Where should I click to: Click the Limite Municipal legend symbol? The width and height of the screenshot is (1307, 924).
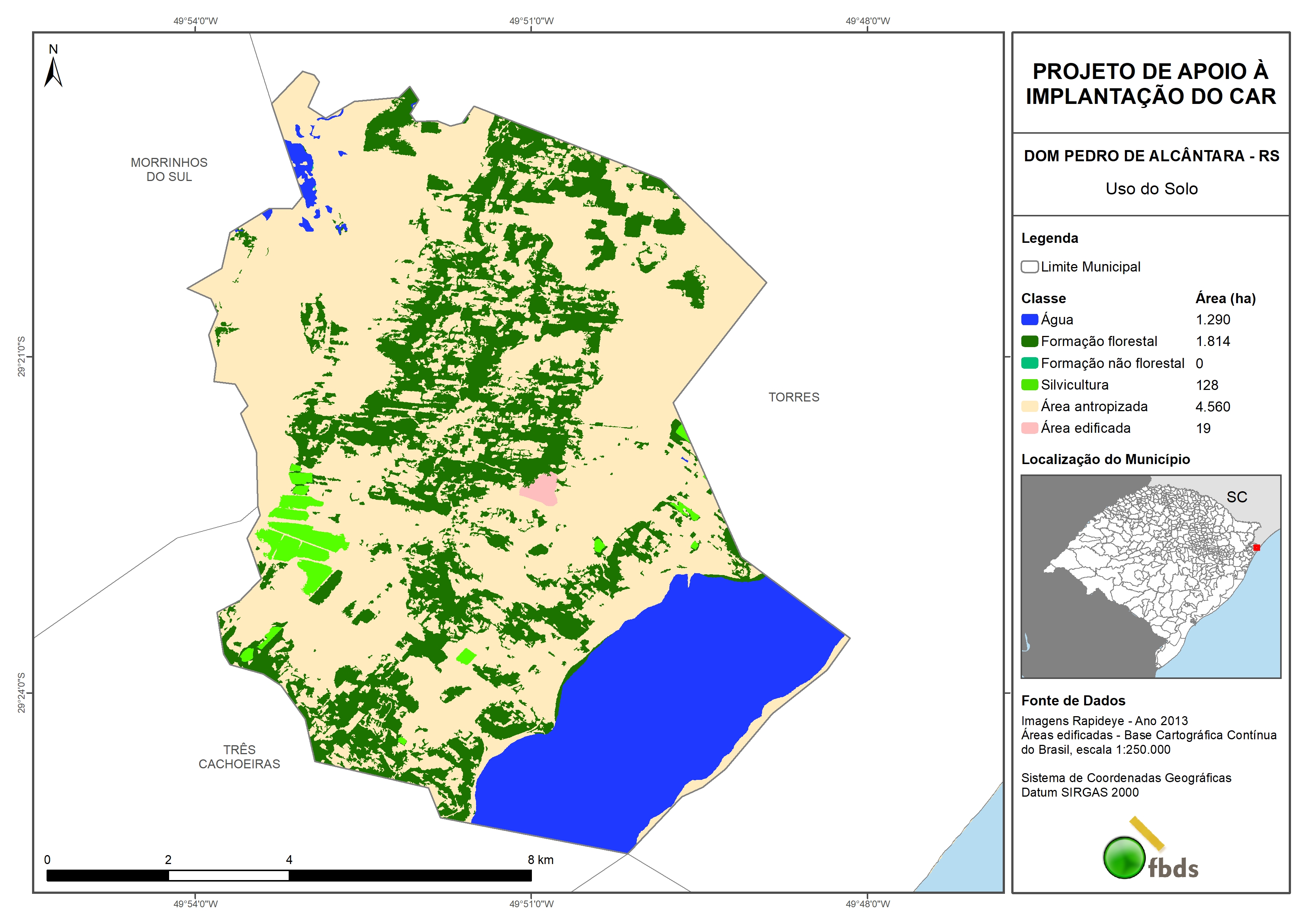click(x=1029, y=267)
